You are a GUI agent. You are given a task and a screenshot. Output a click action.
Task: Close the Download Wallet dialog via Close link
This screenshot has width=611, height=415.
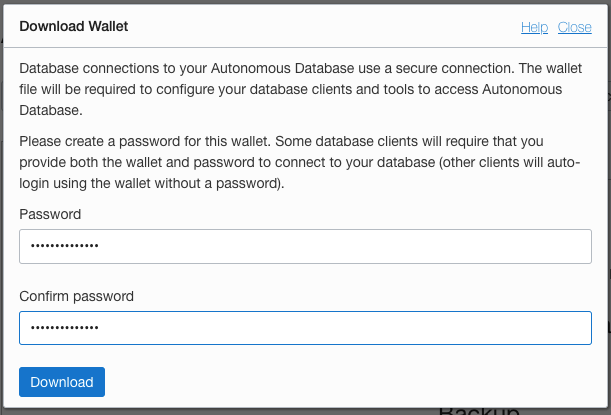point(574,27)
